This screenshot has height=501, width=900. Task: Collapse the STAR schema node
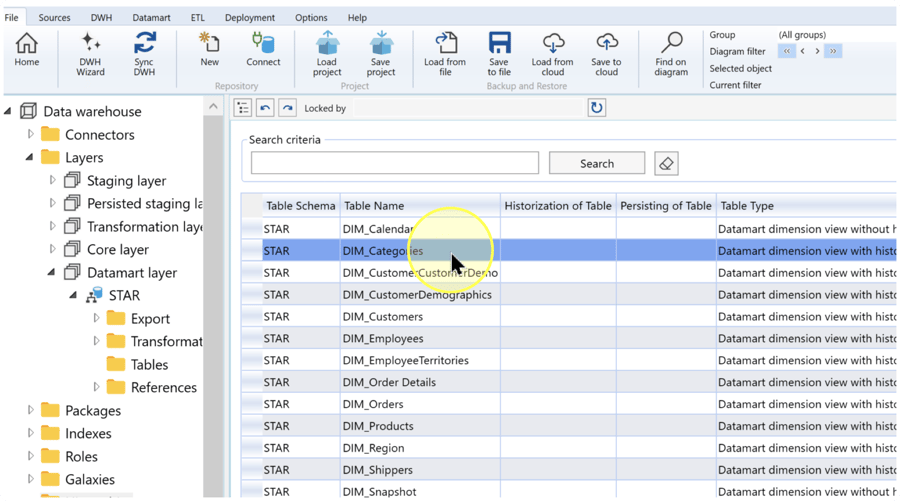coord(73,295)
